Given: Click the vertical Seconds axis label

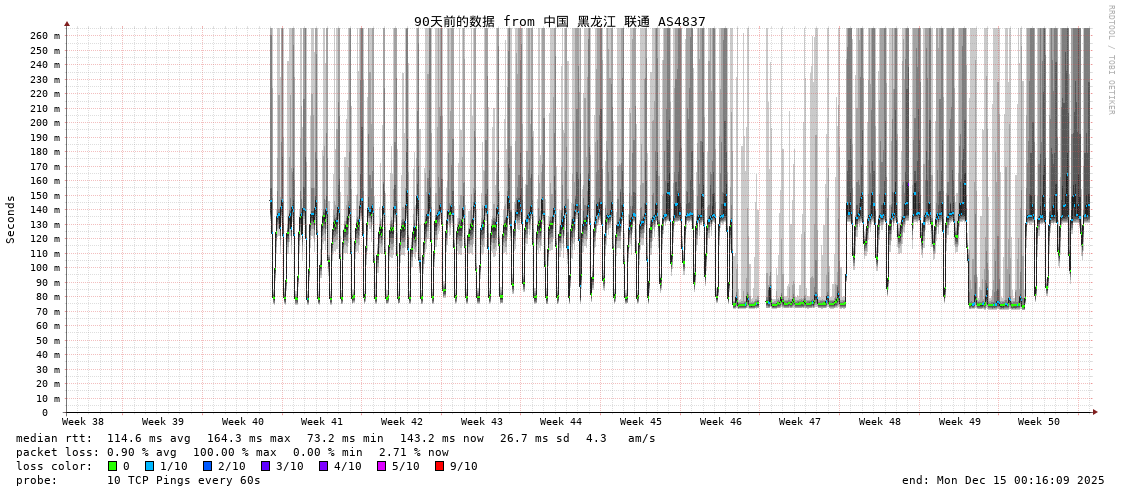Looking at the screenshot, I should pos(11,220).
